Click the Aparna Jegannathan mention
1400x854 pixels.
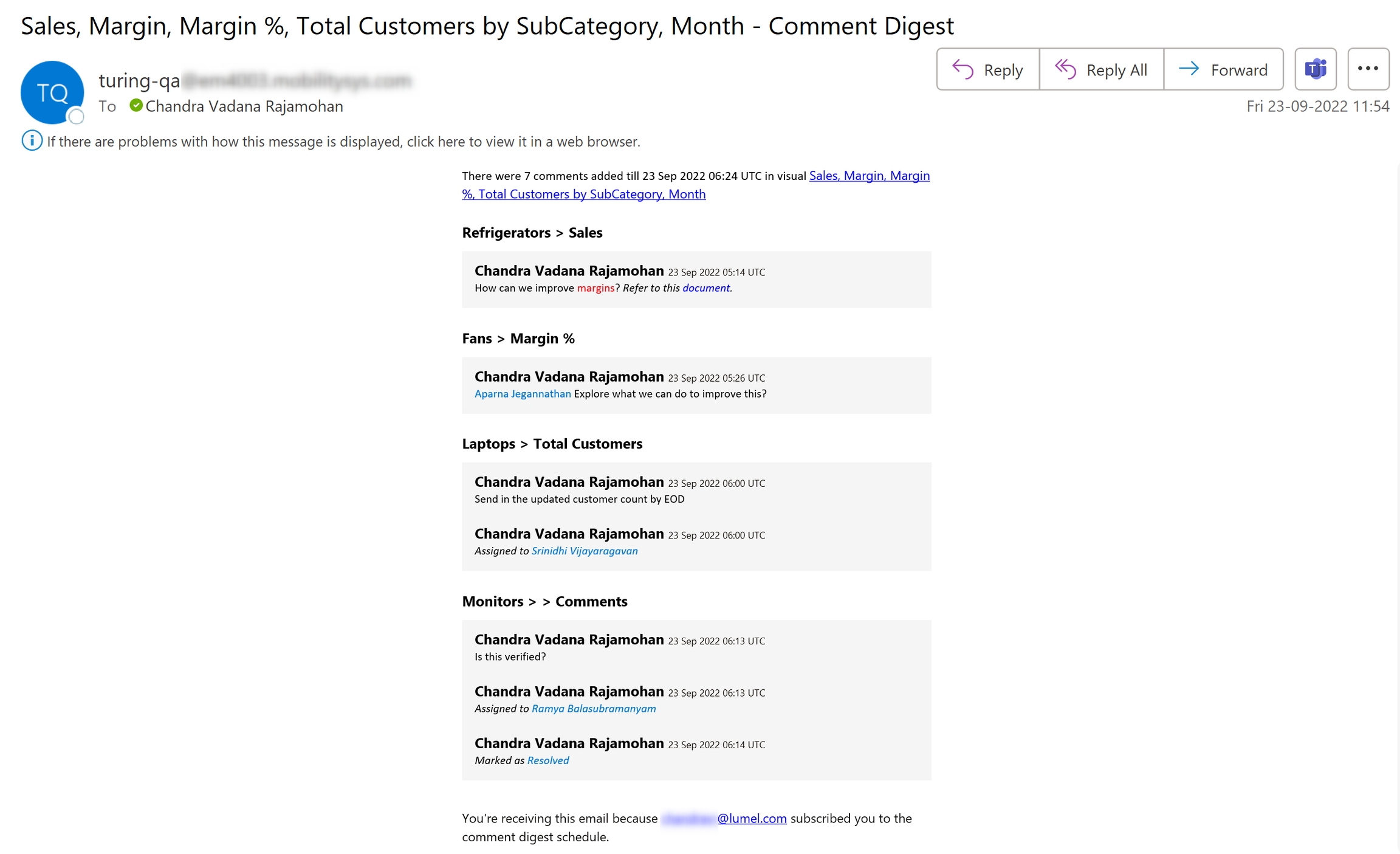(523, 394)
